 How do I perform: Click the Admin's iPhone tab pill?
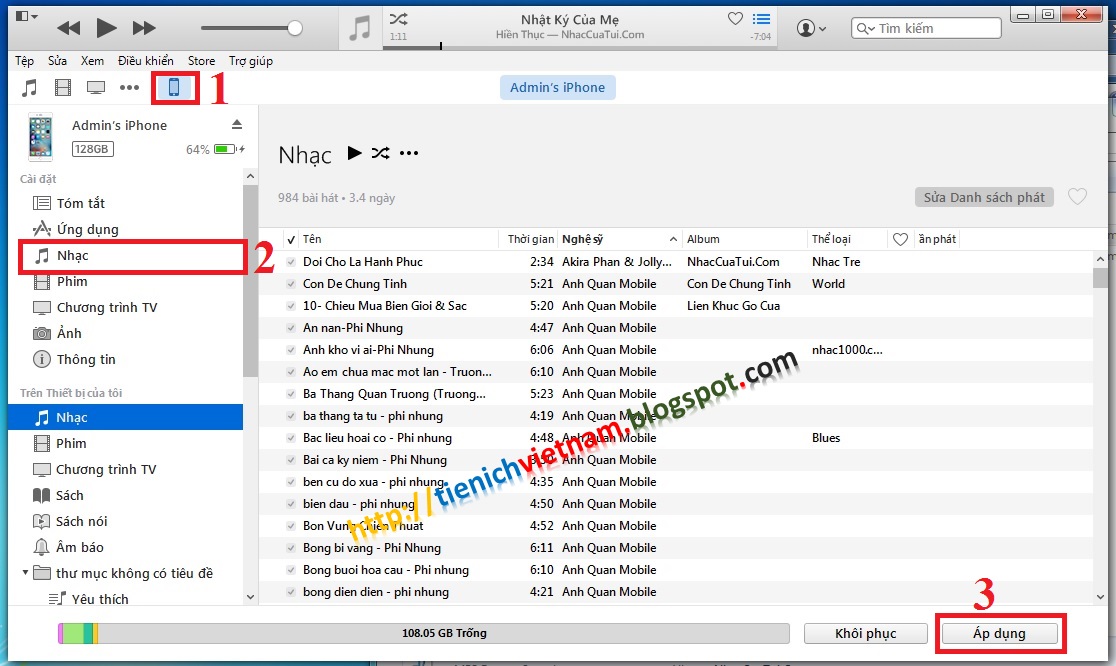[557, 88]
